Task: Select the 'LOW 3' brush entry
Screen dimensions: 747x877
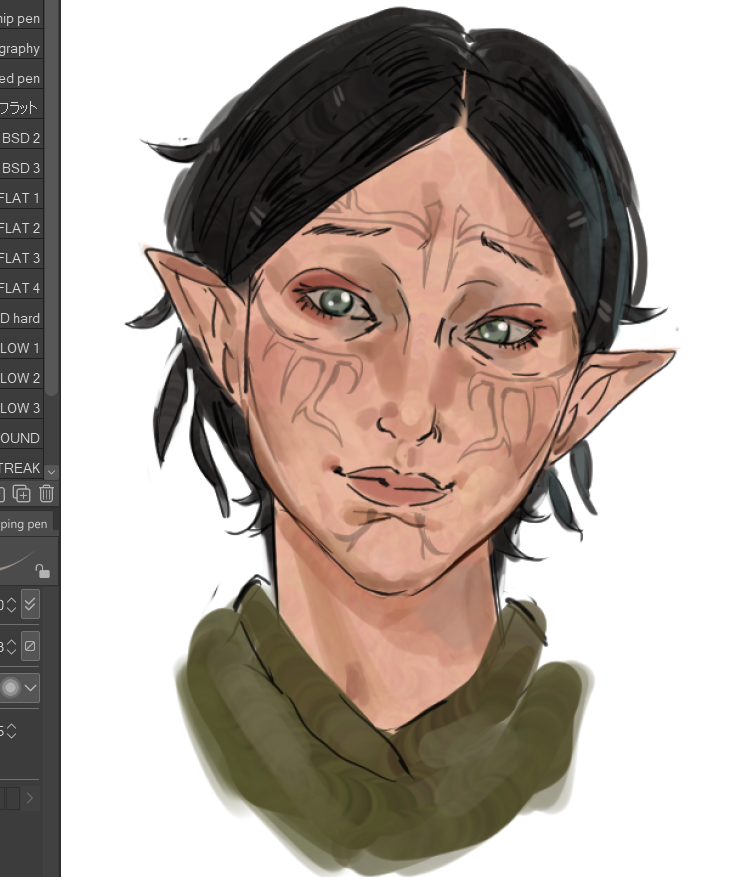Action: point(21,408)
